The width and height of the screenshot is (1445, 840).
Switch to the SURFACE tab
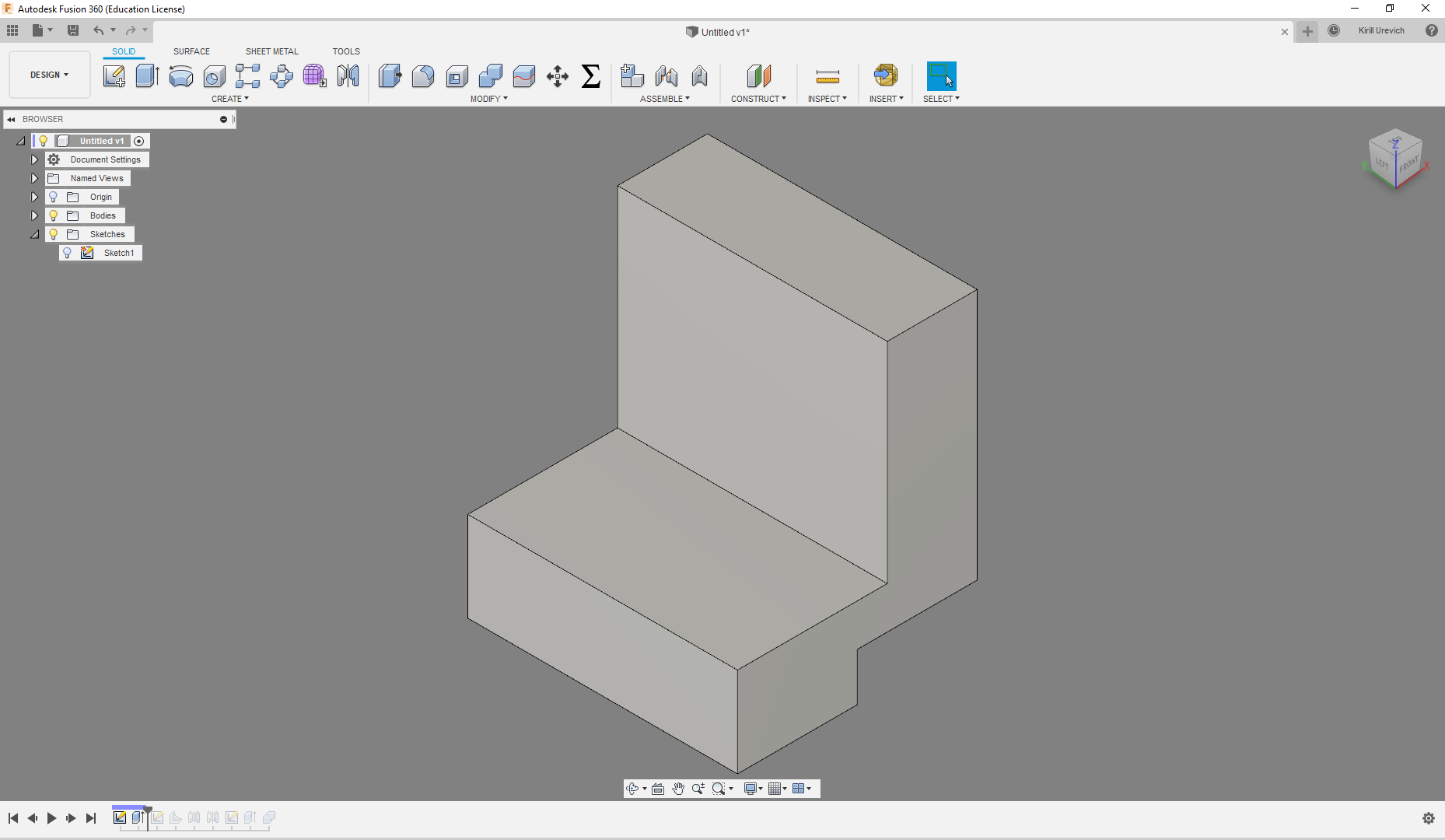(x=191, y=51)
